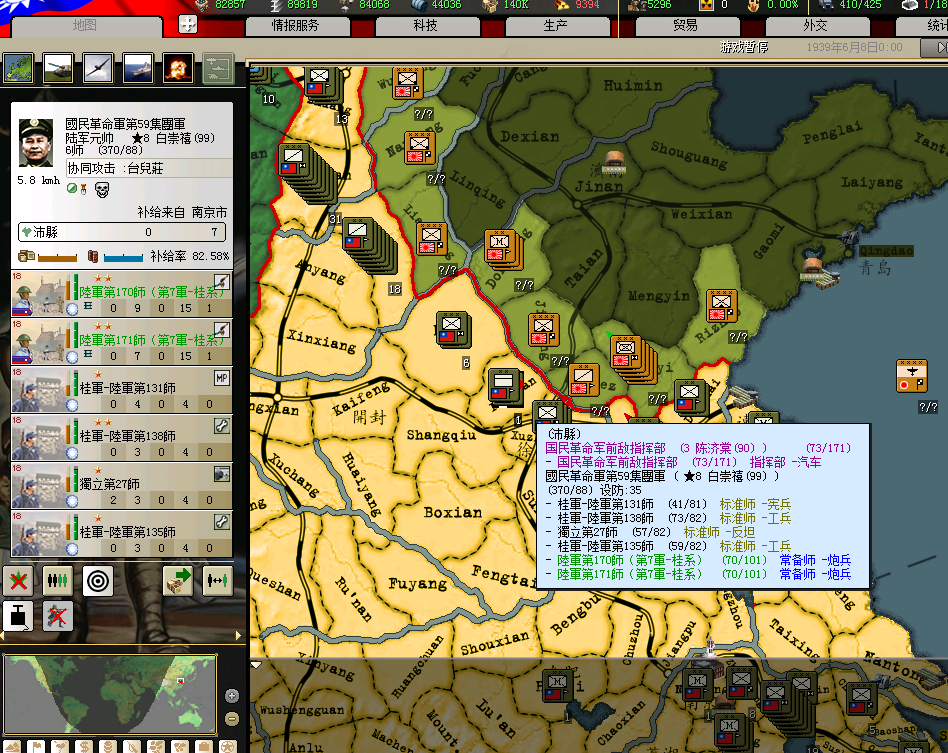This screenshot has width=948, height=753.
Task: Click the wrench brigade icon on 第138師 row
Action: click(x=222, y=426)
